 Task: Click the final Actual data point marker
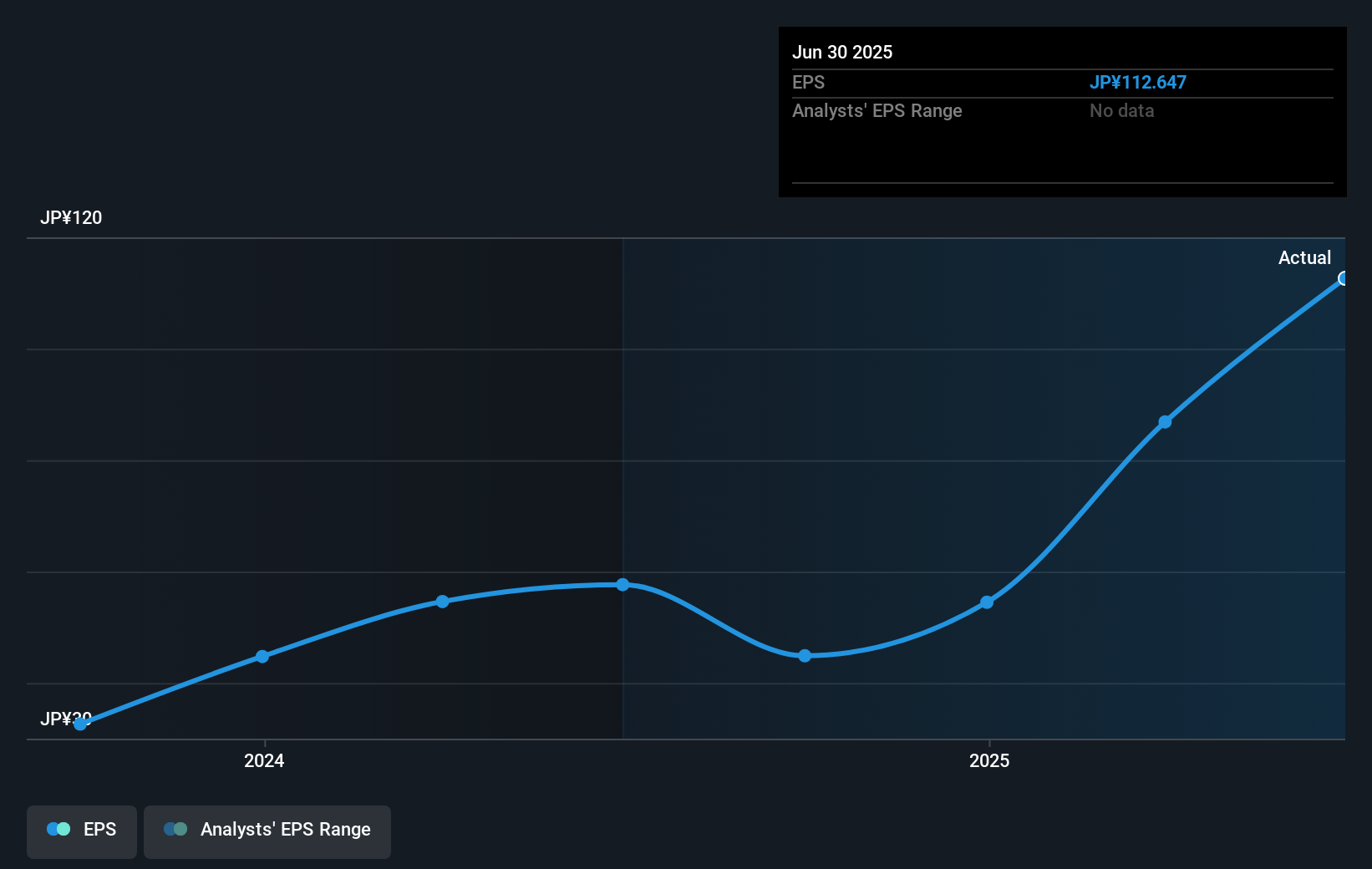(1342, 278)
